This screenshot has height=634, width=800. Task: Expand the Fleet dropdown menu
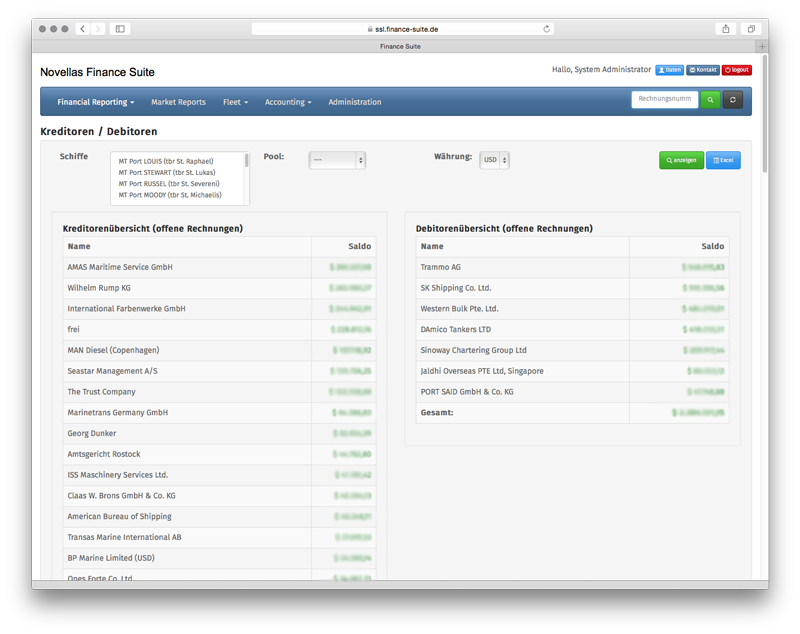235,102
